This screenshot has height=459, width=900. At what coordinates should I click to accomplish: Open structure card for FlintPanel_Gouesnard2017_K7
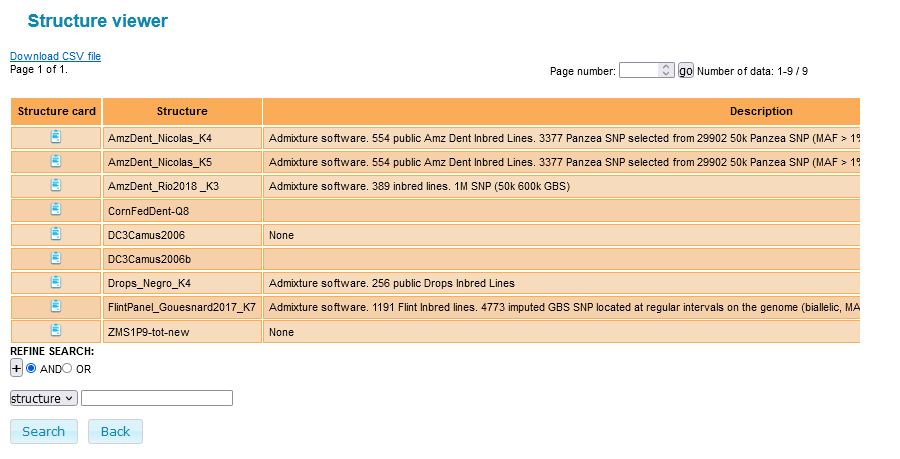click(56, 306)
